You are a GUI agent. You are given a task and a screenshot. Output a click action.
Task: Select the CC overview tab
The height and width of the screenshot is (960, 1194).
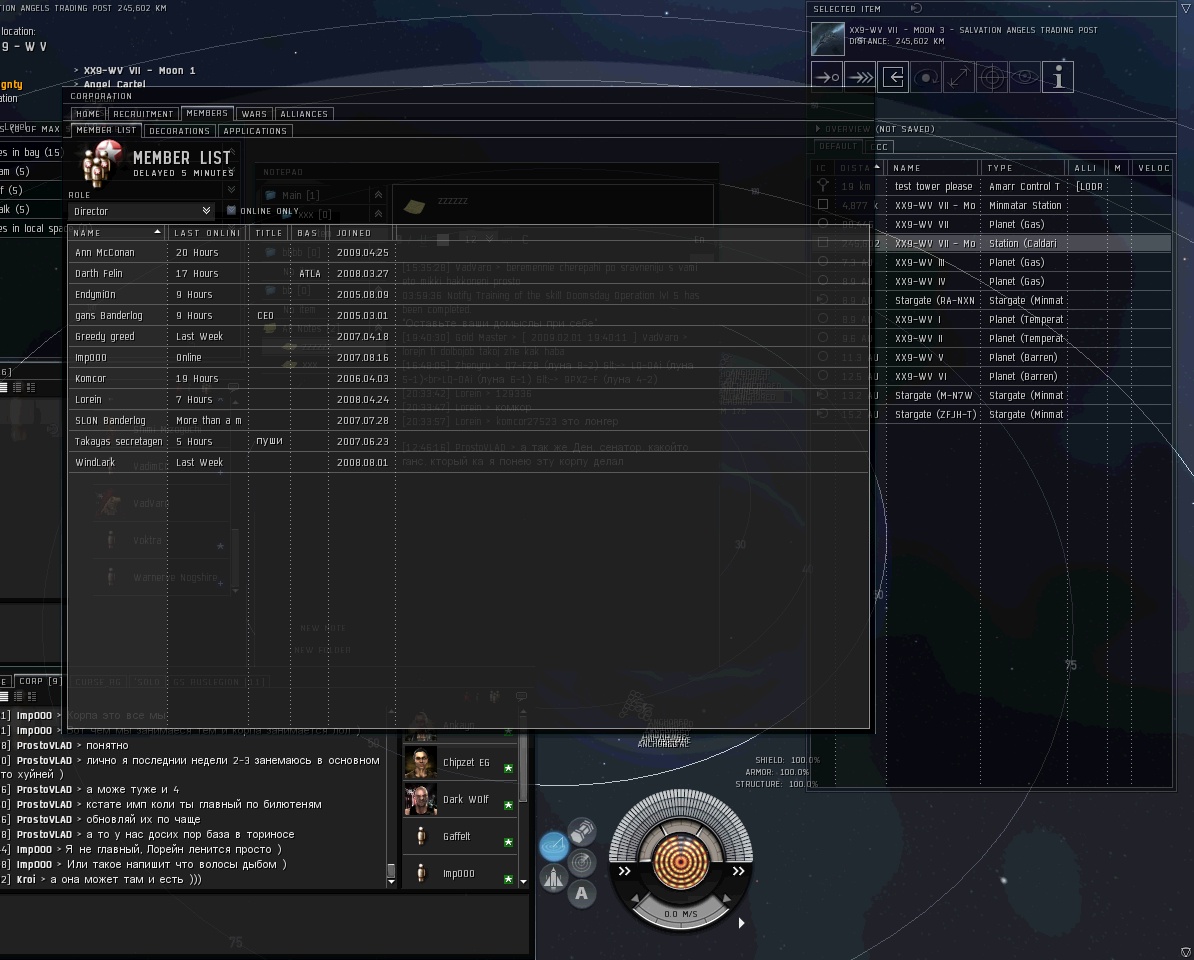pyautogui.click(x=881, y=147)
